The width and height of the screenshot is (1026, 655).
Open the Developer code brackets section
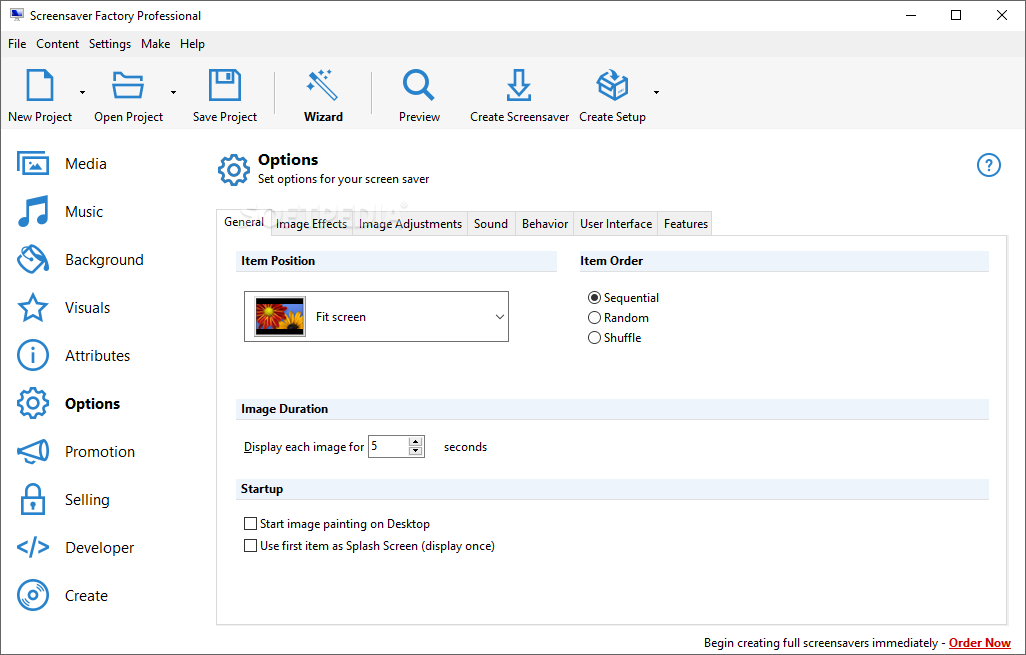point(75,547)
